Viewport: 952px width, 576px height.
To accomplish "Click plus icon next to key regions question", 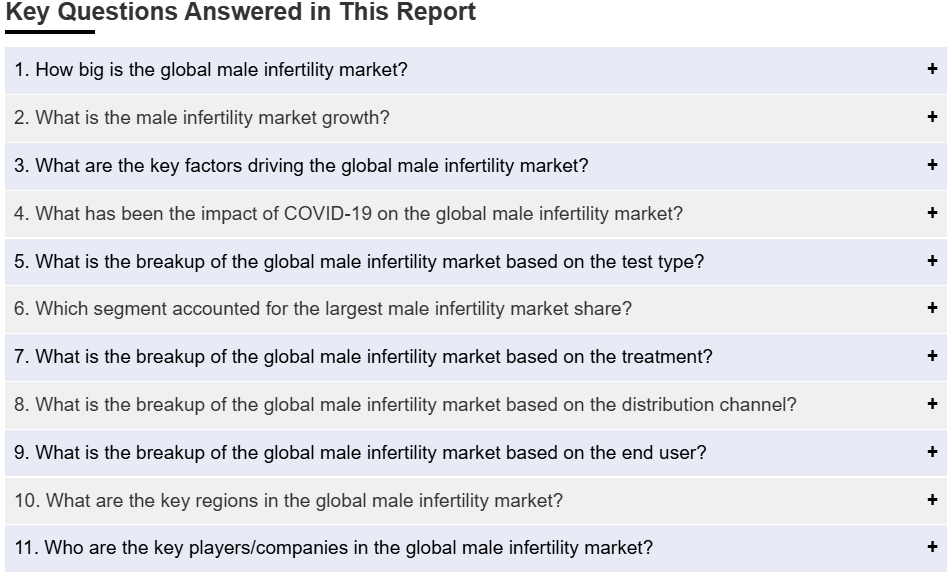I will click(x=932, y=500).
